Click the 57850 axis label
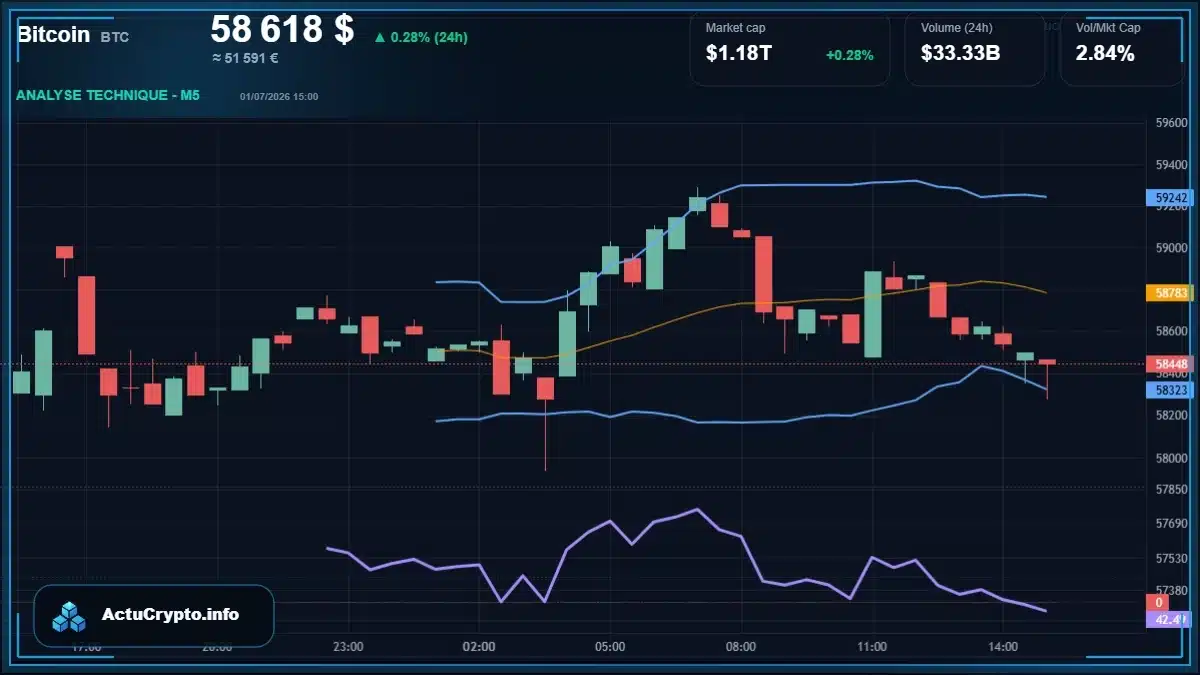Image resolution: width=1200 pixels, height=675 pixels. tap(1170, 490)
